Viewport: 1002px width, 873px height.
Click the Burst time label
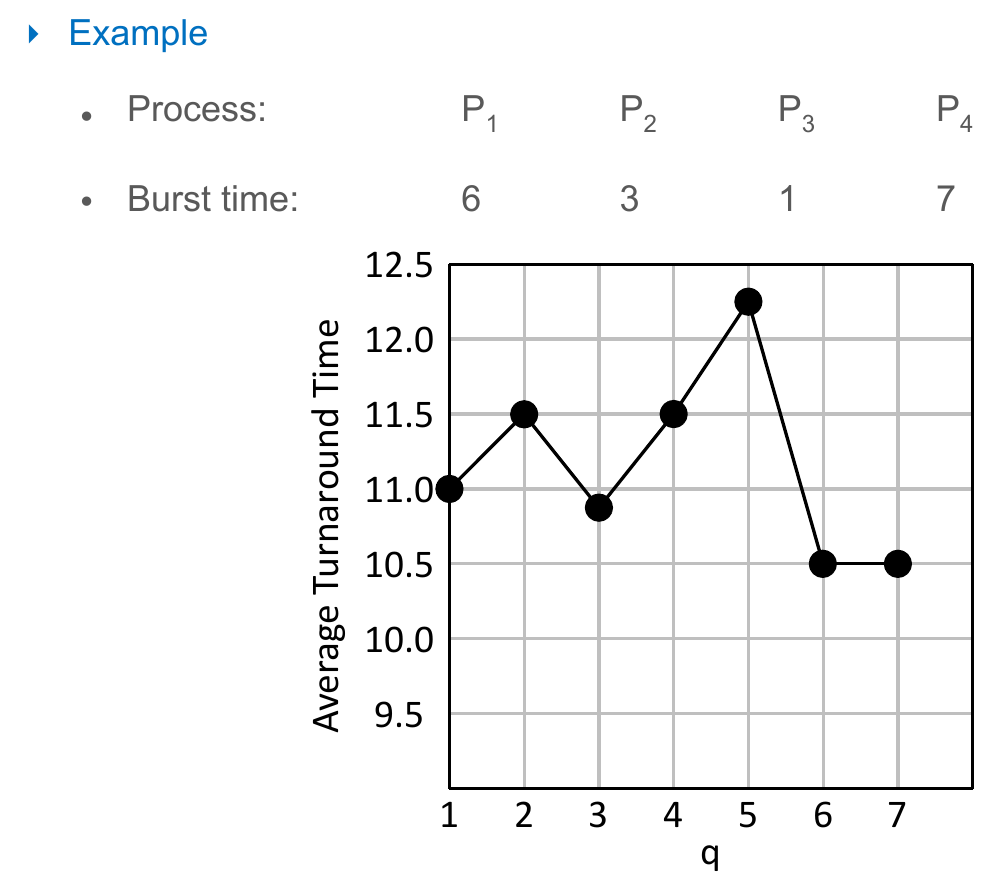pyautogui.click(x=213, y=199)
